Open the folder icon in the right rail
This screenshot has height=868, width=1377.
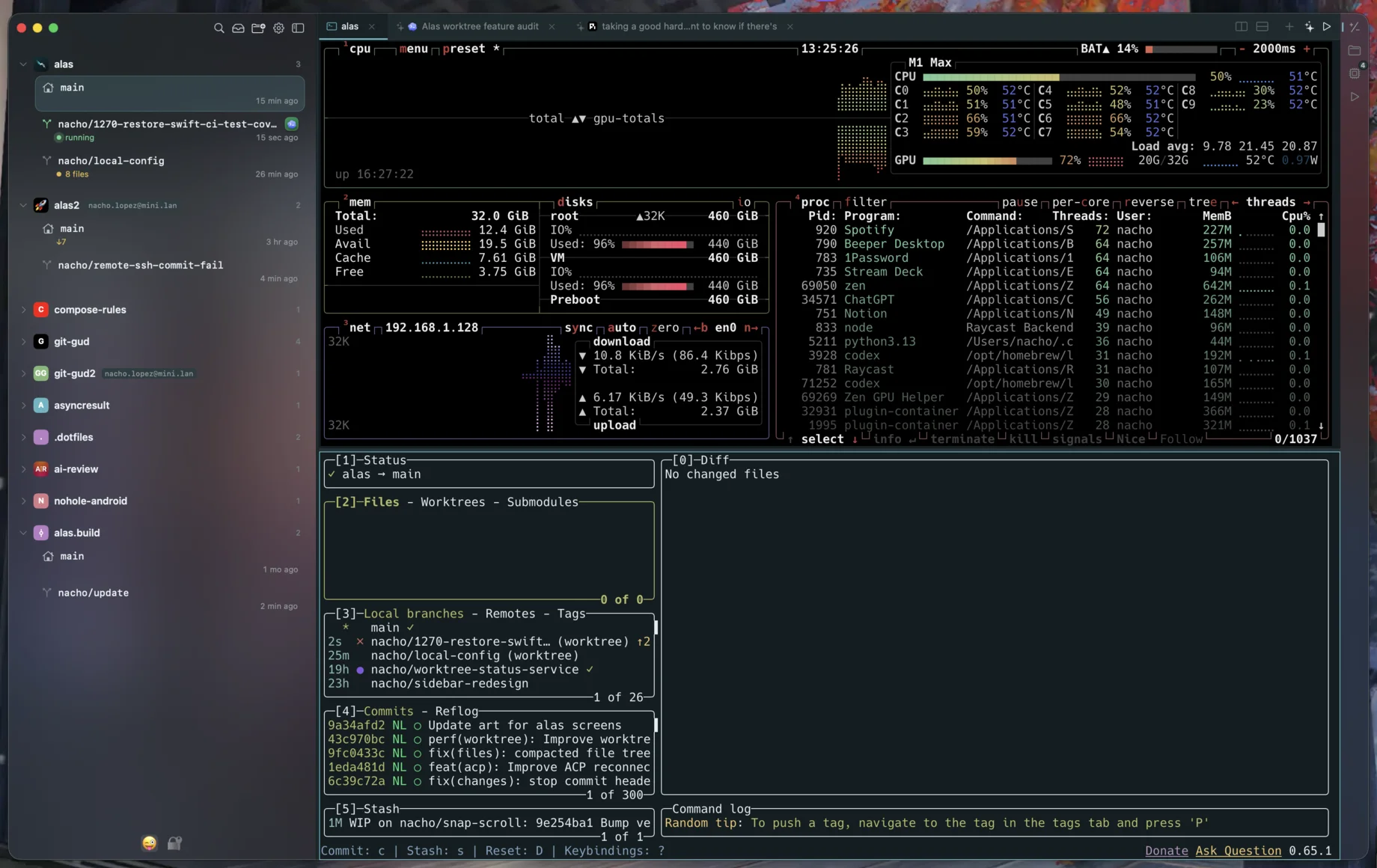(1355, 51)
